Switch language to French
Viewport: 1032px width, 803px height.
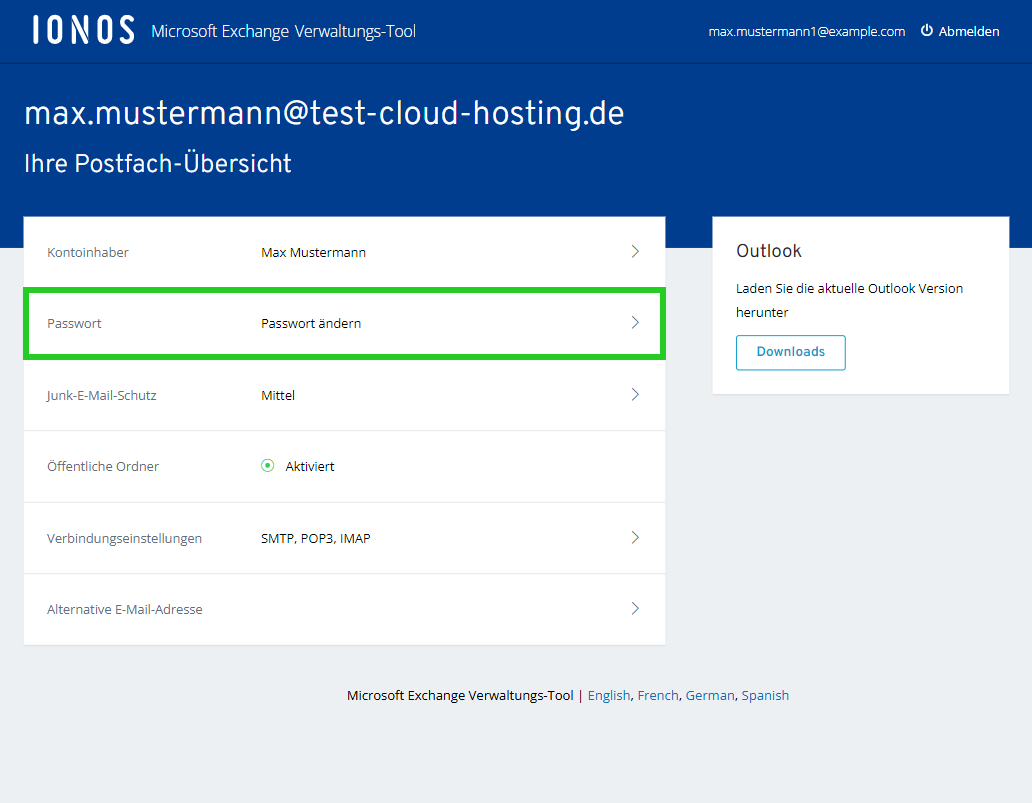pos(658,696)
